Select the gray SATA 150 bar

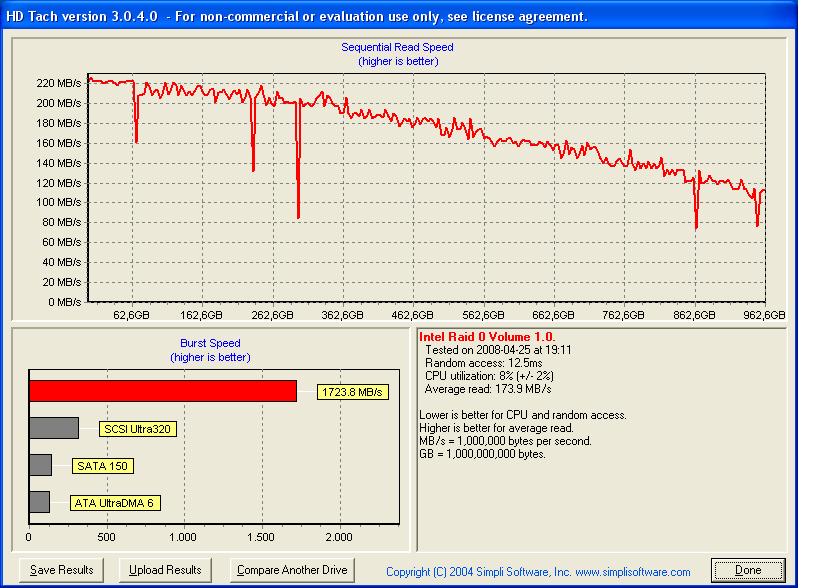[x=41, y=465]
